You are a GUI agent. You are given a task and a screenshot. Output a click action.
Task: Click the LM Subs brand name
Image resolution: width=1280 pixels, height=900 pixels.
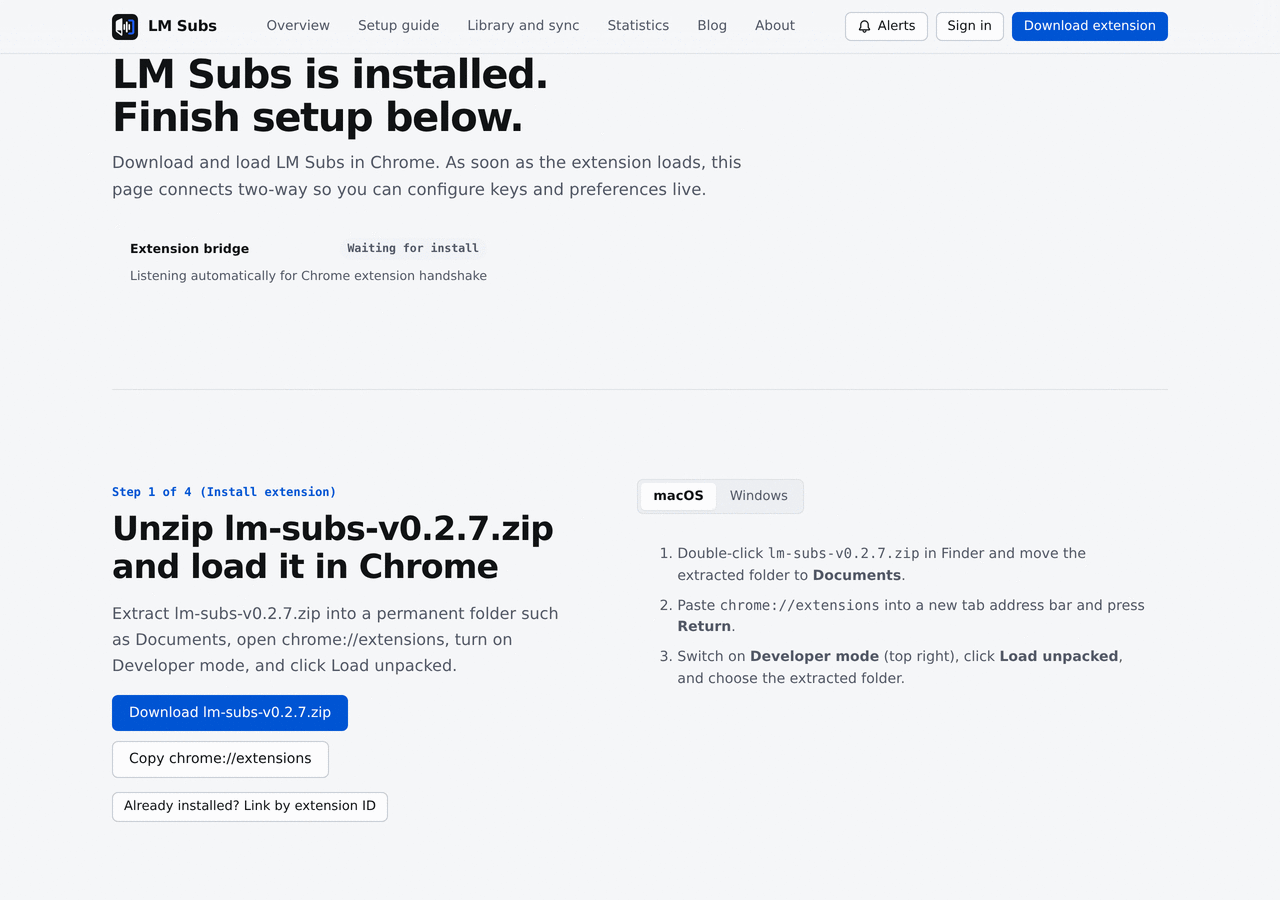(x=182, y=26)
